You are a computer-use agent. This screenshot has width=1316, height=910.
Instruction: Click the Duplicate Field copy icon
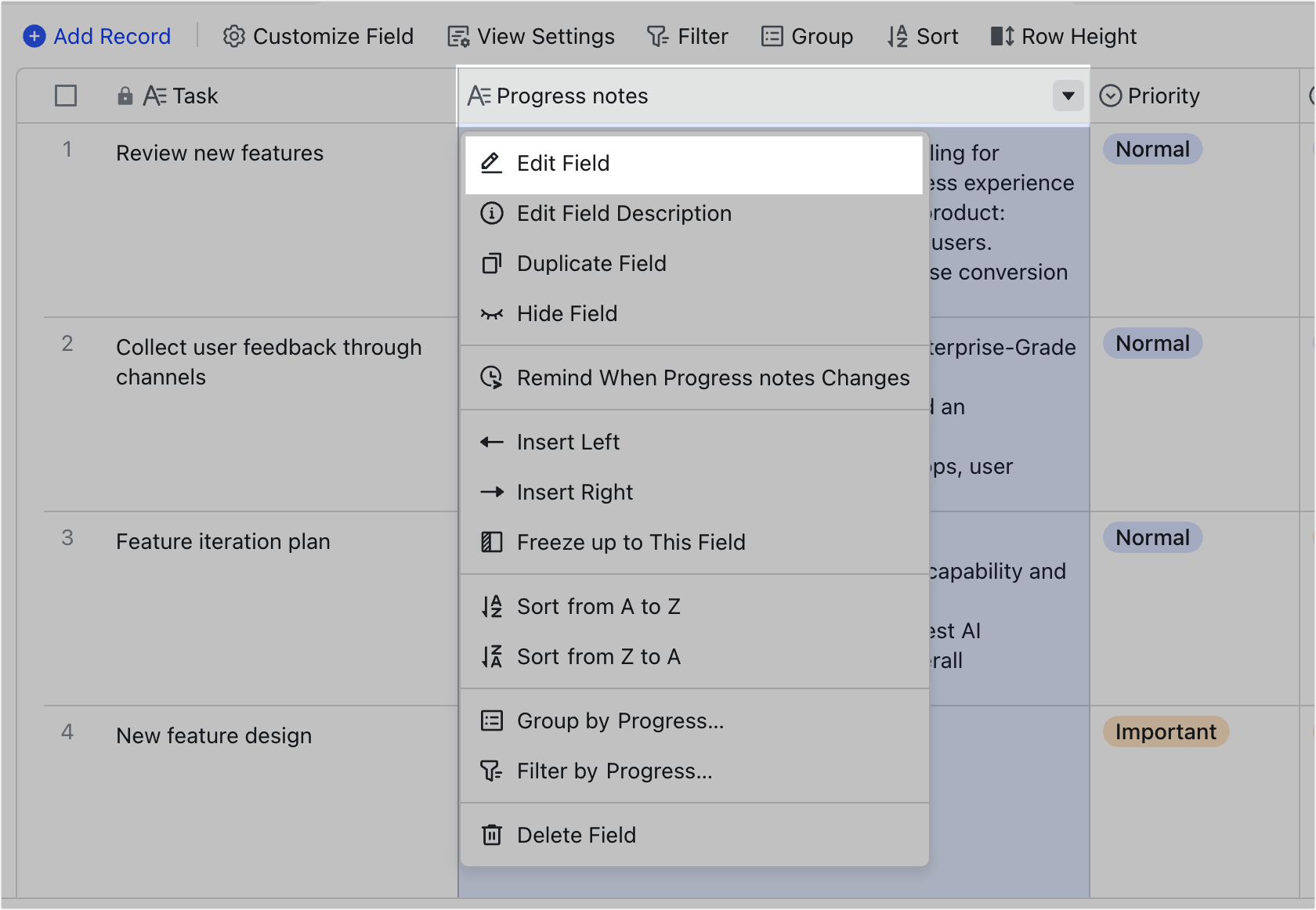click(491, 264)
